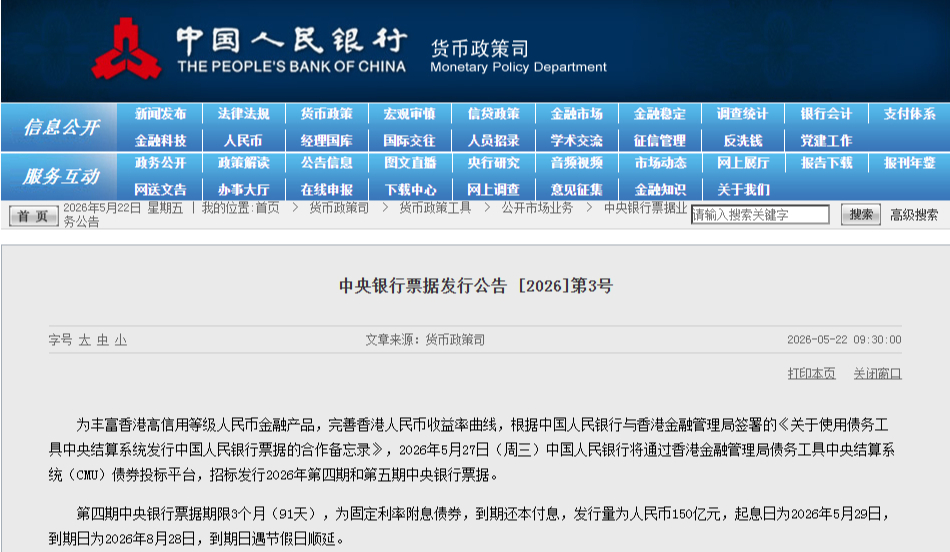950x552 pixels.
Task: Follow the 货币政策司 breadcrumb link
Action: tap(339, 208)
